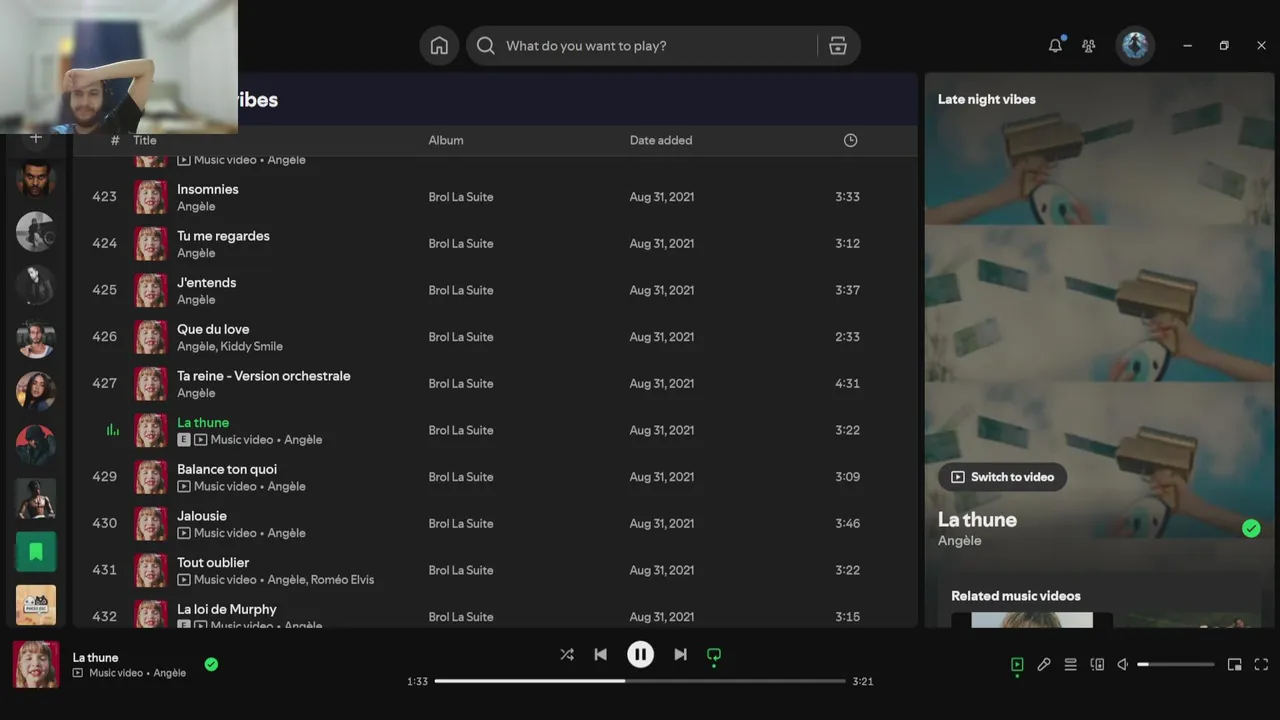Image resolution: width=1280 pixels, height=720 pixels.
Task: Open the Jalousie cover thumbnail
Action: pyautogui.click(x=151, y=523)
